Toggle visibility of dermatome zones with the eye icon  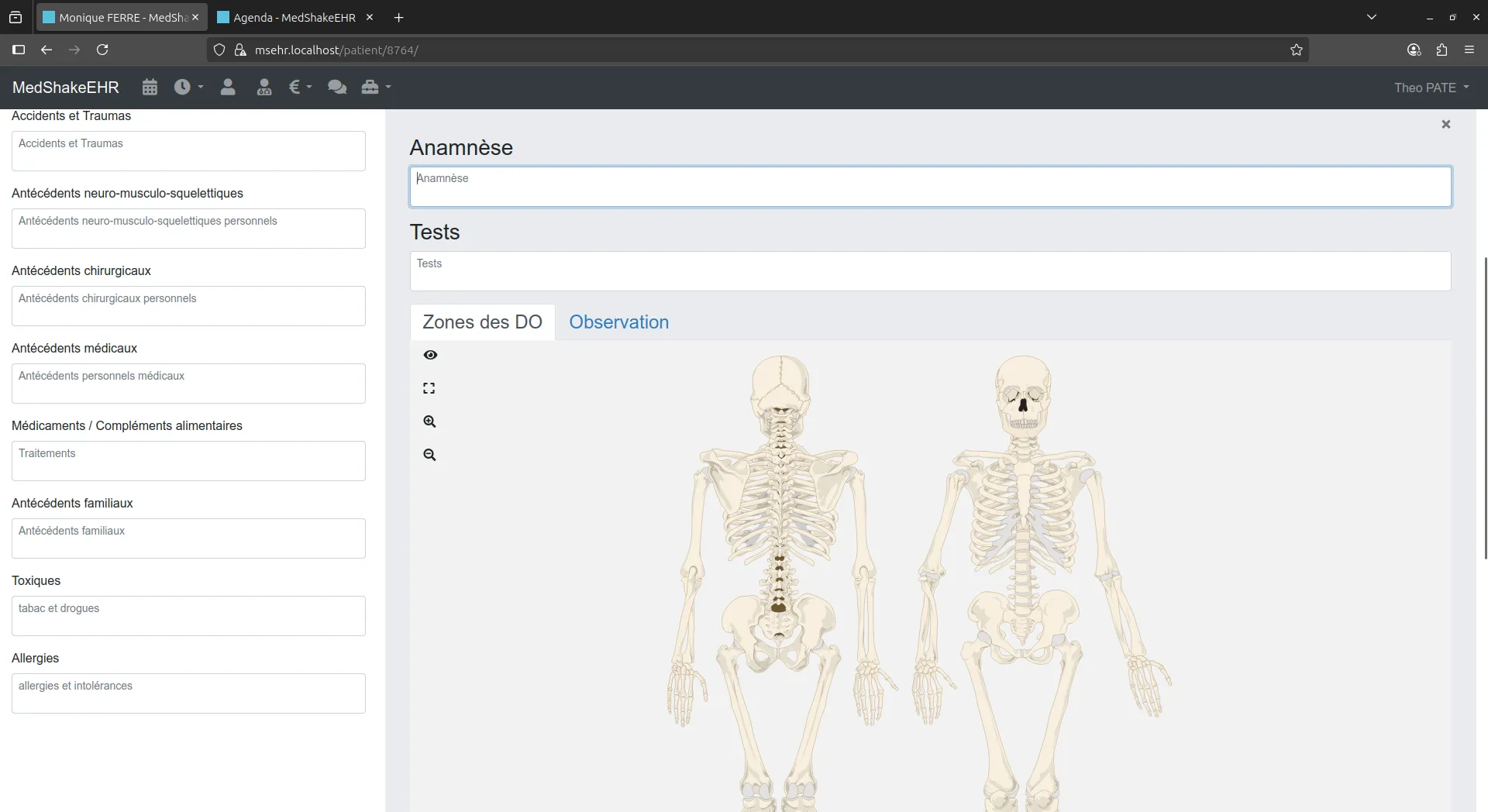tap(430, 355)
